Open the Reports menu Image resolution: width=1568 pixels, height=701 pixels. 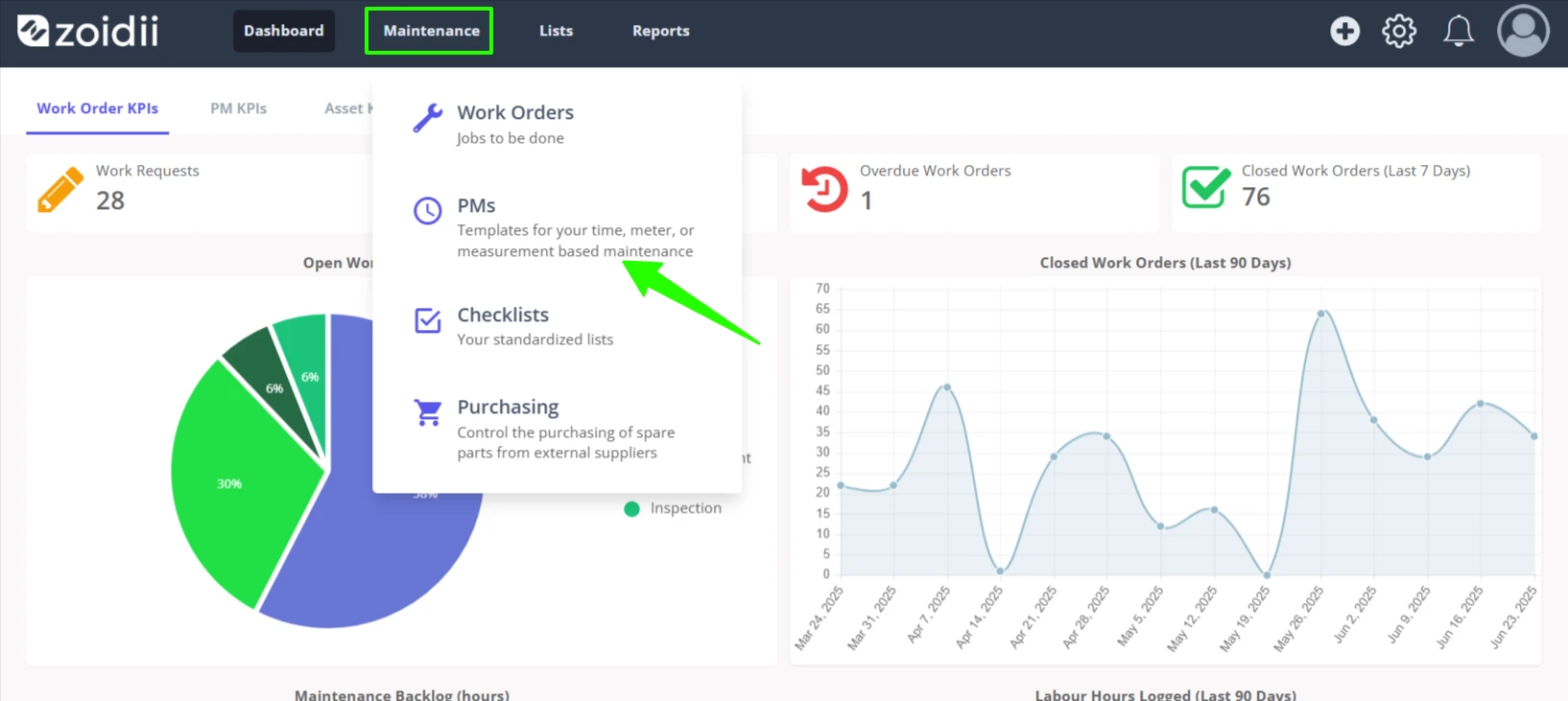click(x=660, y=31)
